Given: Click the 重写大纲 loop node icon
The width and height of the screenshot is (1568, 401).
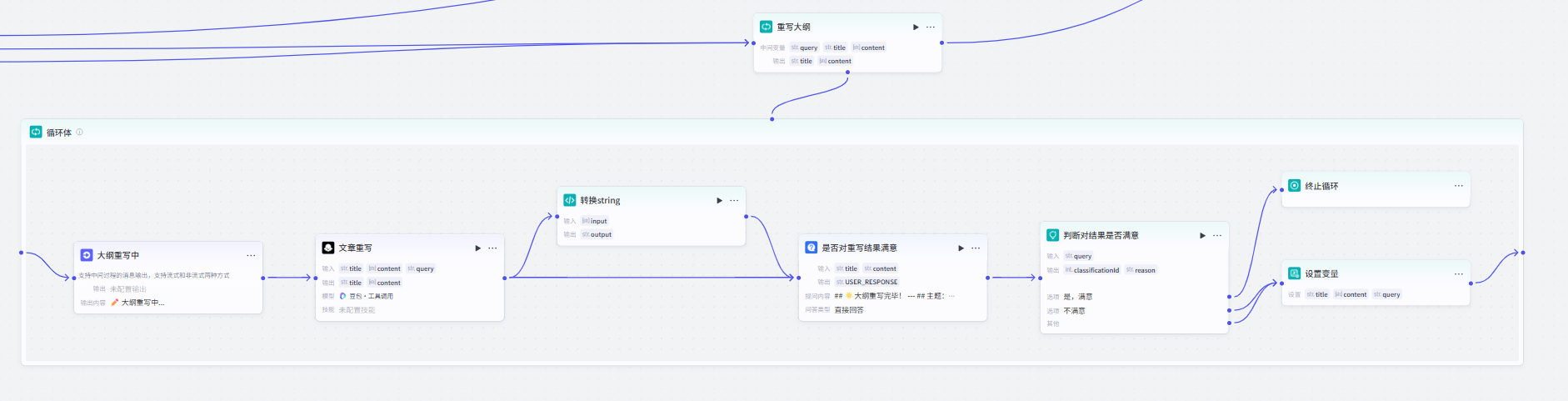Looking at the screenshot, I should pos(766,27).
